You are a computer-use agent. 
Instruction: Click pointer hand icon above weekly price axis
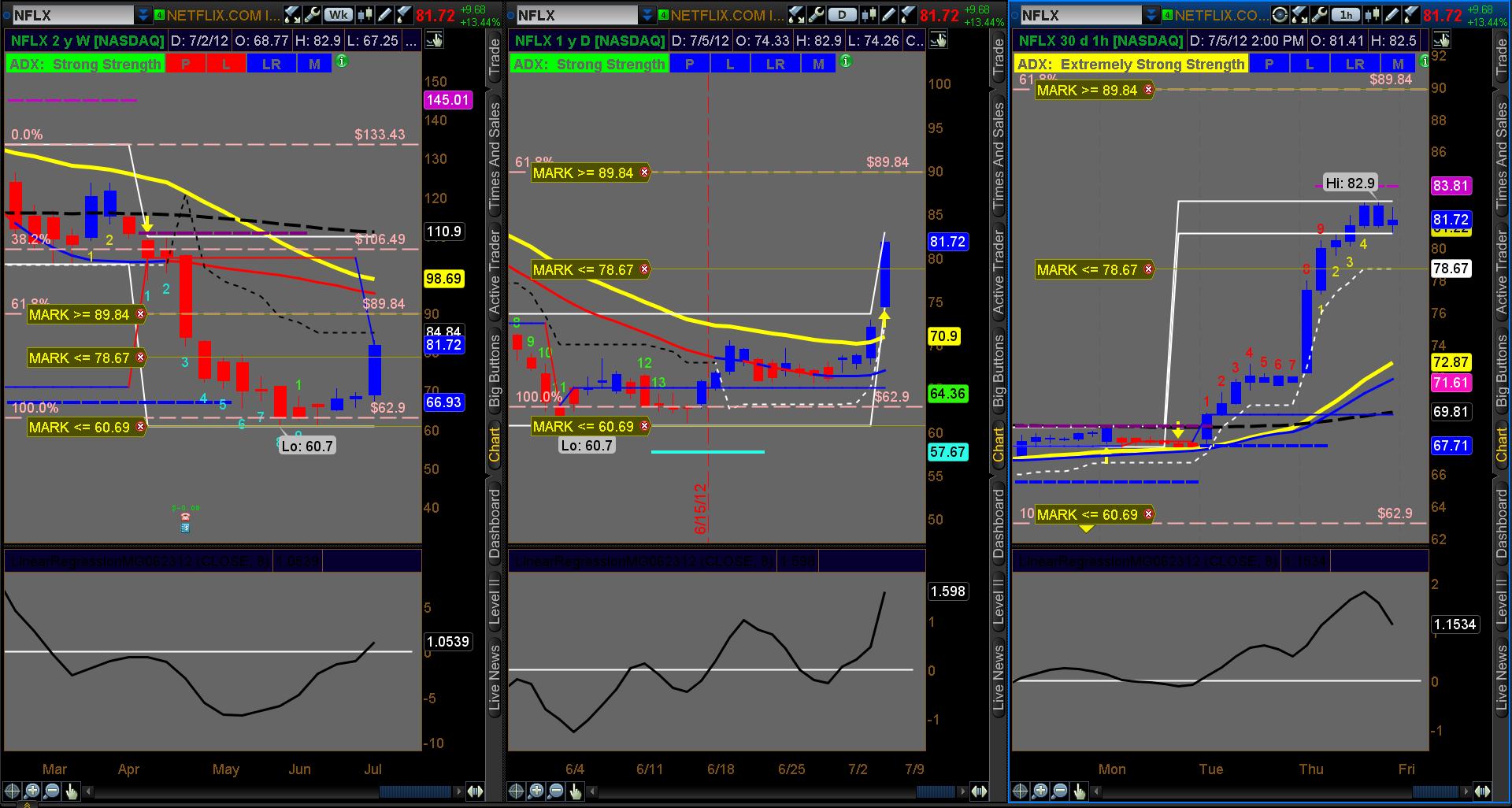coord(434,40)
